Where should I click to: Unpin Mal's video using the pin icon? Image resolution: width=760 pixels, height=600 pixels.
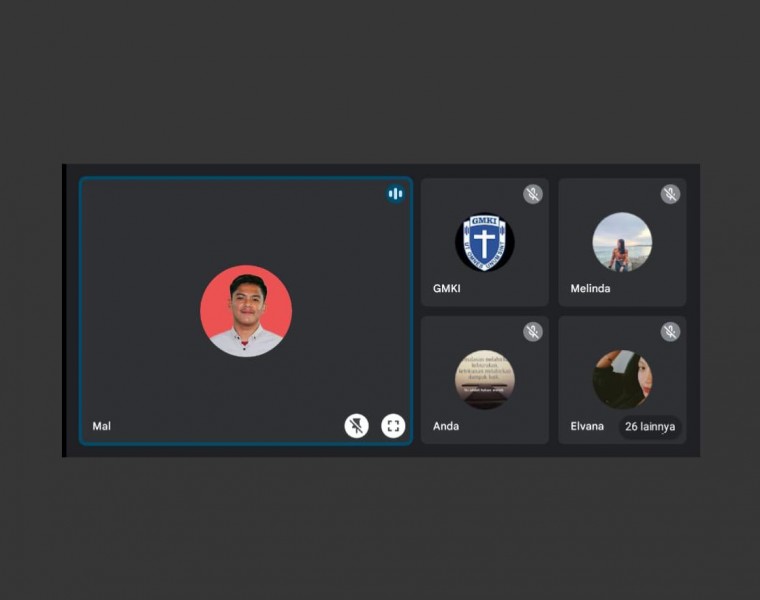[357, 426]
